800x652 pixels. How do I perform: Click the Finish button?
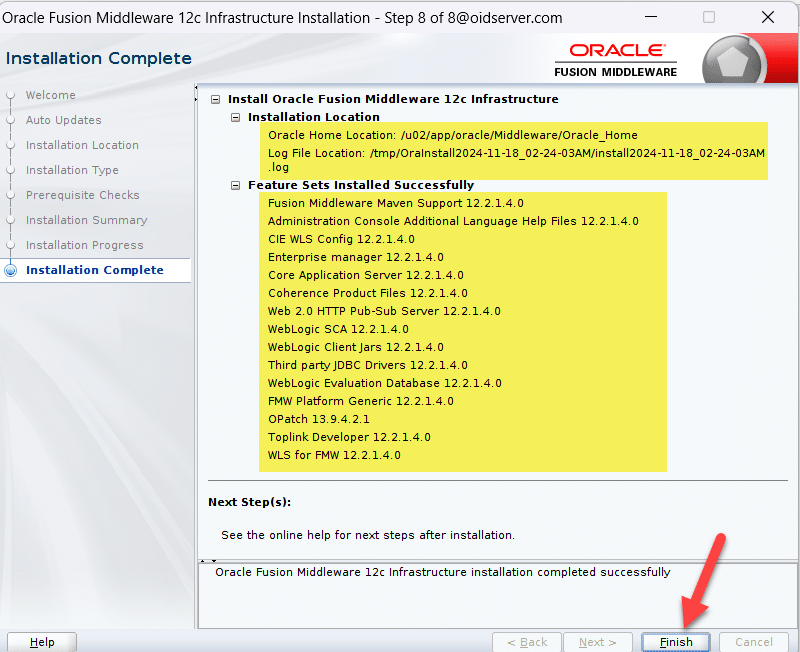[x=676, y=642]
